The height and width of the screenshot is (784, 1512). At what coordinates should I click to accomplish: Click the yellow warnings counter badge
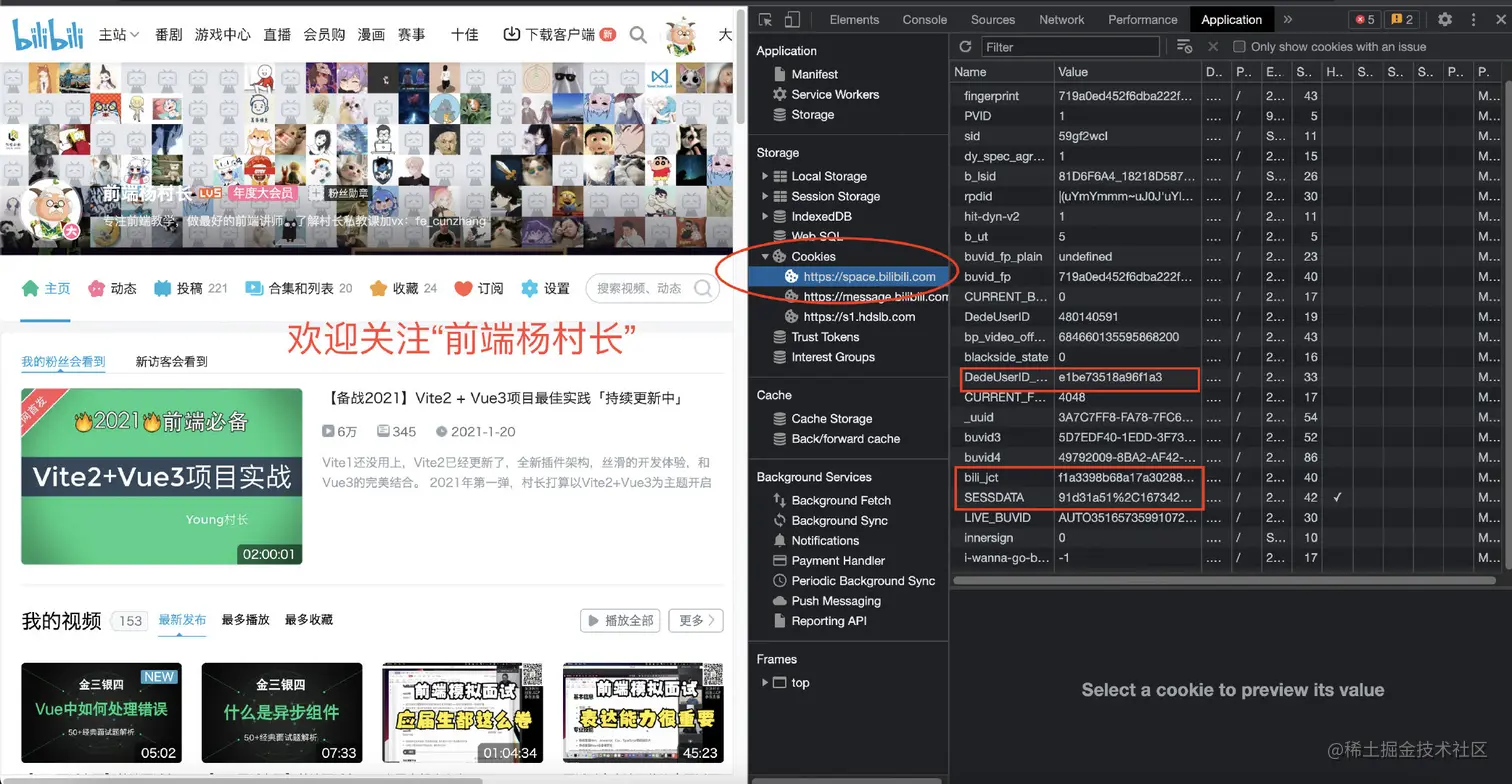(x=1402, y=19)
